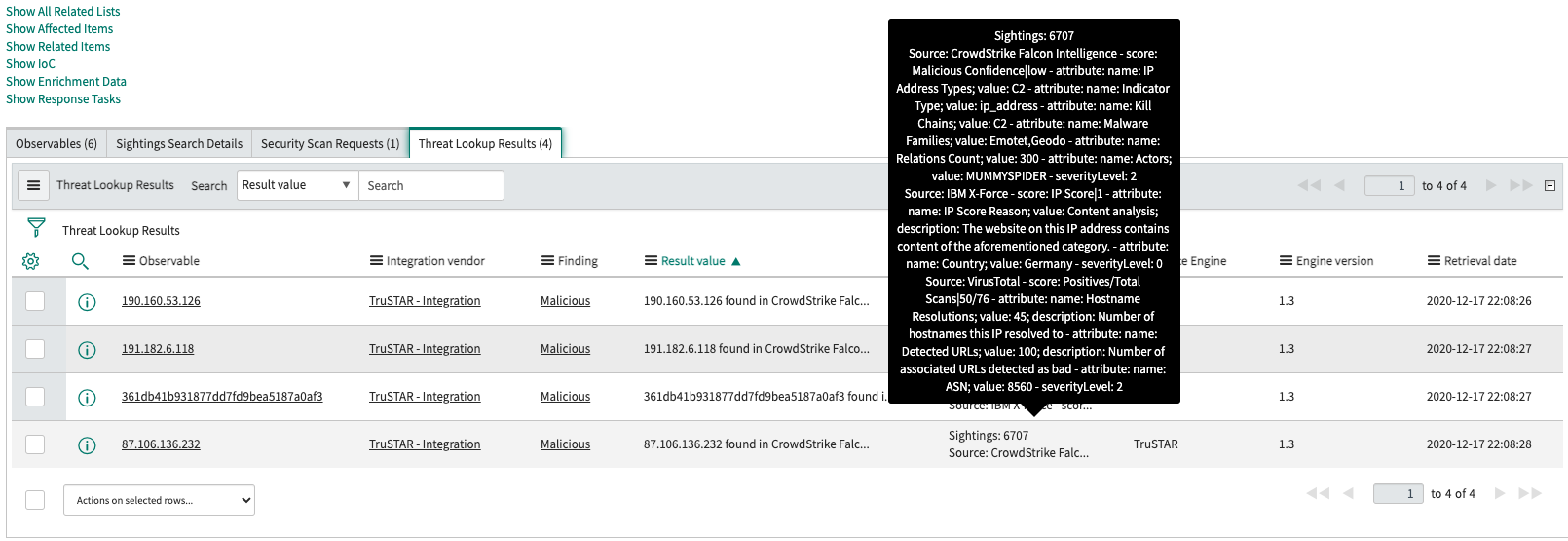Go to the first page using top pagination
The image size is (1568, 541).
click(x=1310, y=185)
